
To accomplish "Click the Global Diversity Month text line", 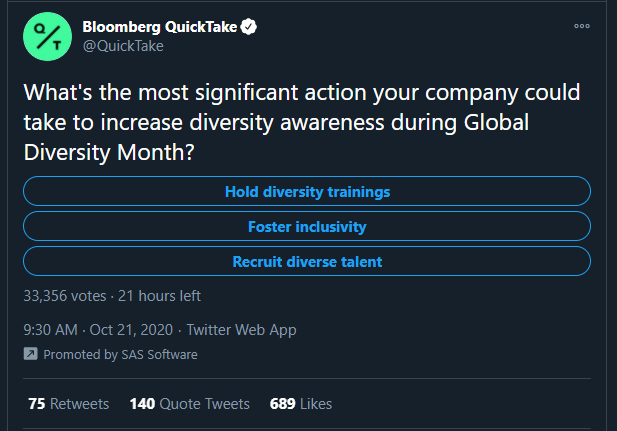I will coord(109,152).
